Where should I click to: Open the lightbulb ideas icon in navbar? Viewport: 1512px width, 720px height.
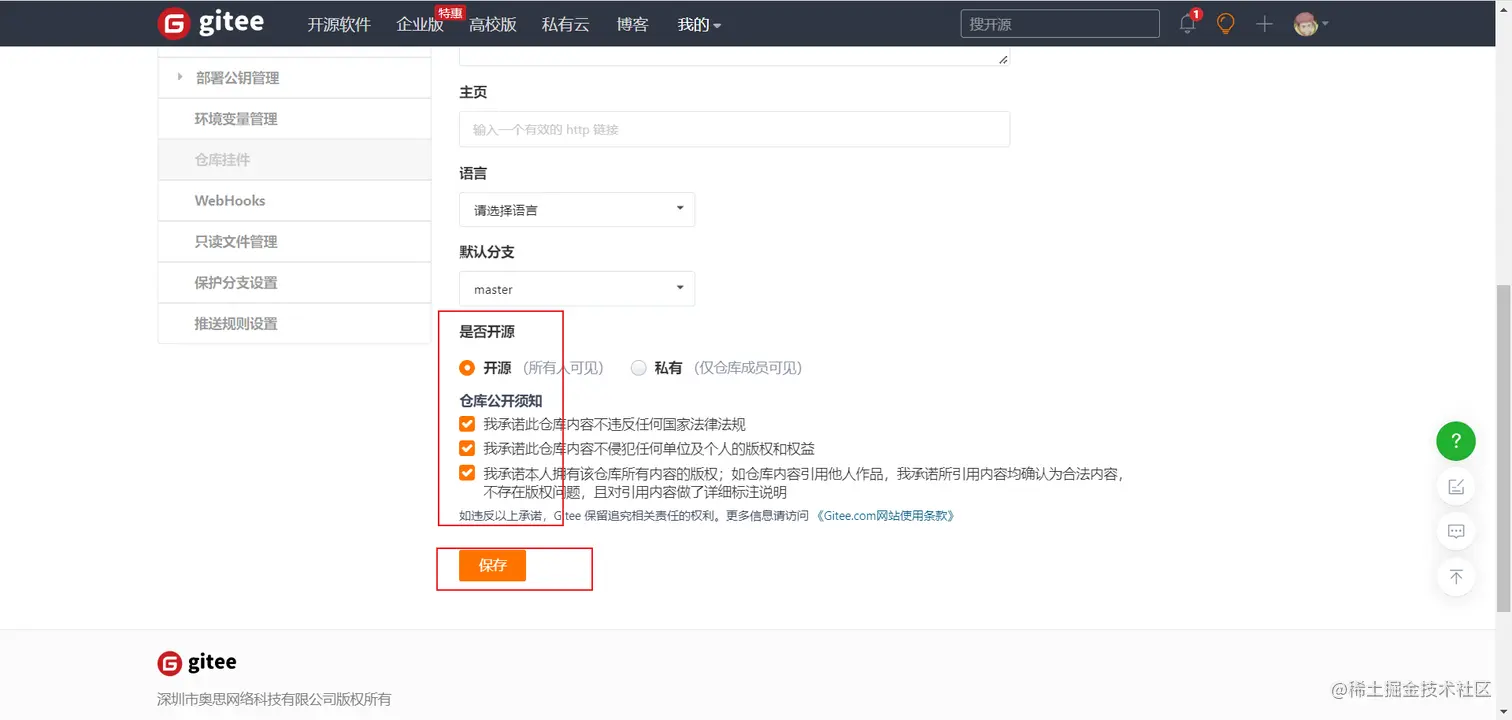click(1225, 23)
